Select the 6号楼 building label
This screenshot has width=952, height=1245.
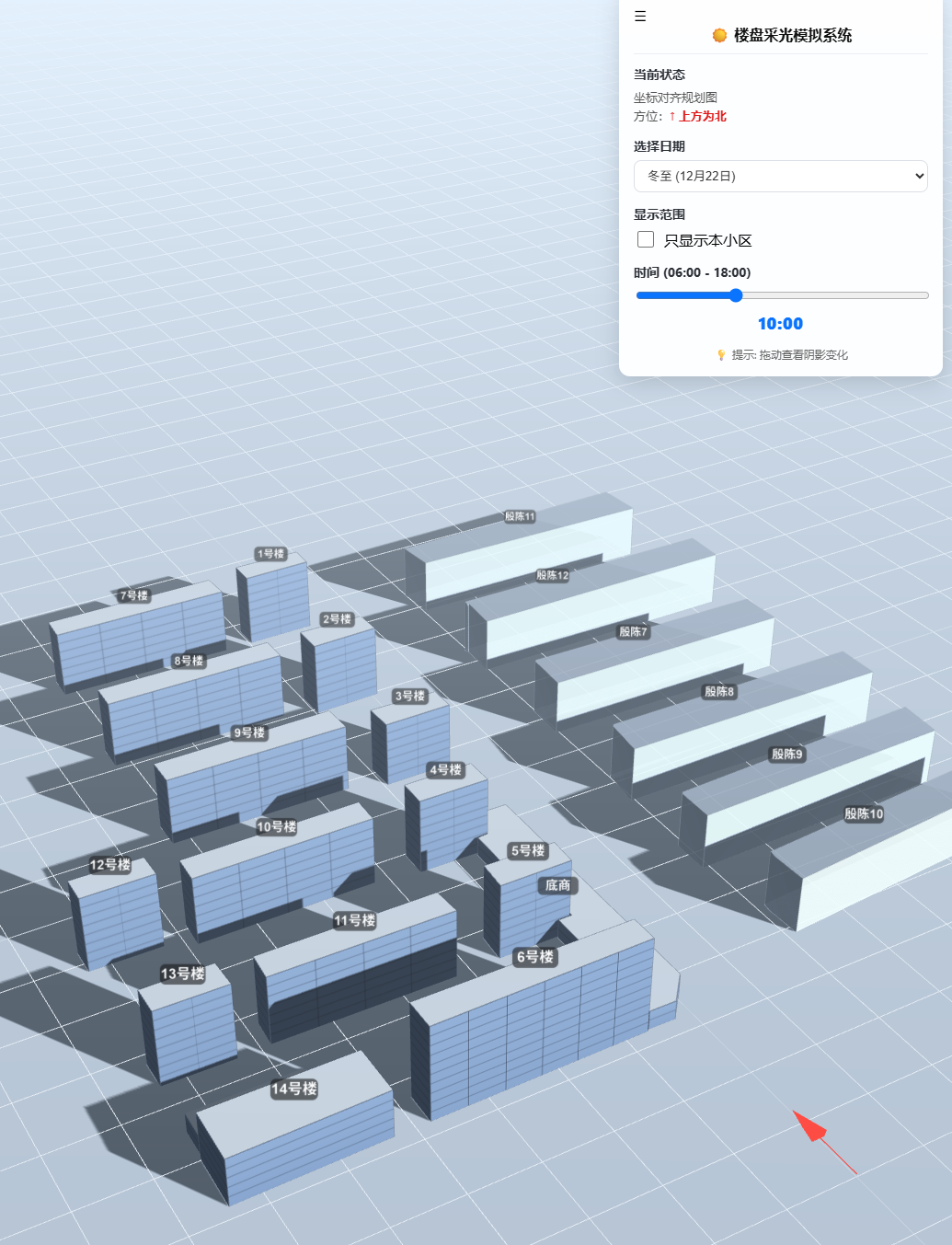[x=534, y=957]
